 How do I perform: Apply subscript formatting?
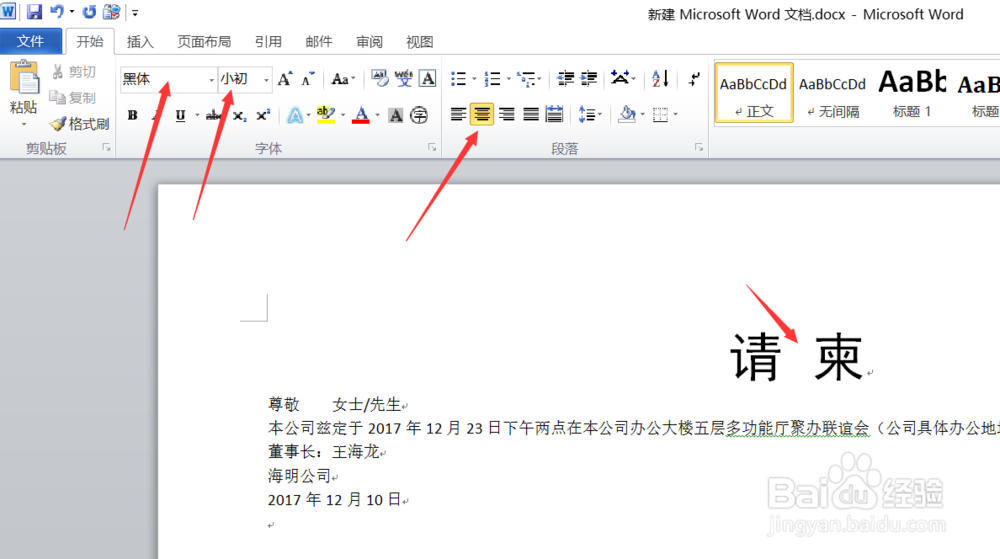[239, 115]
